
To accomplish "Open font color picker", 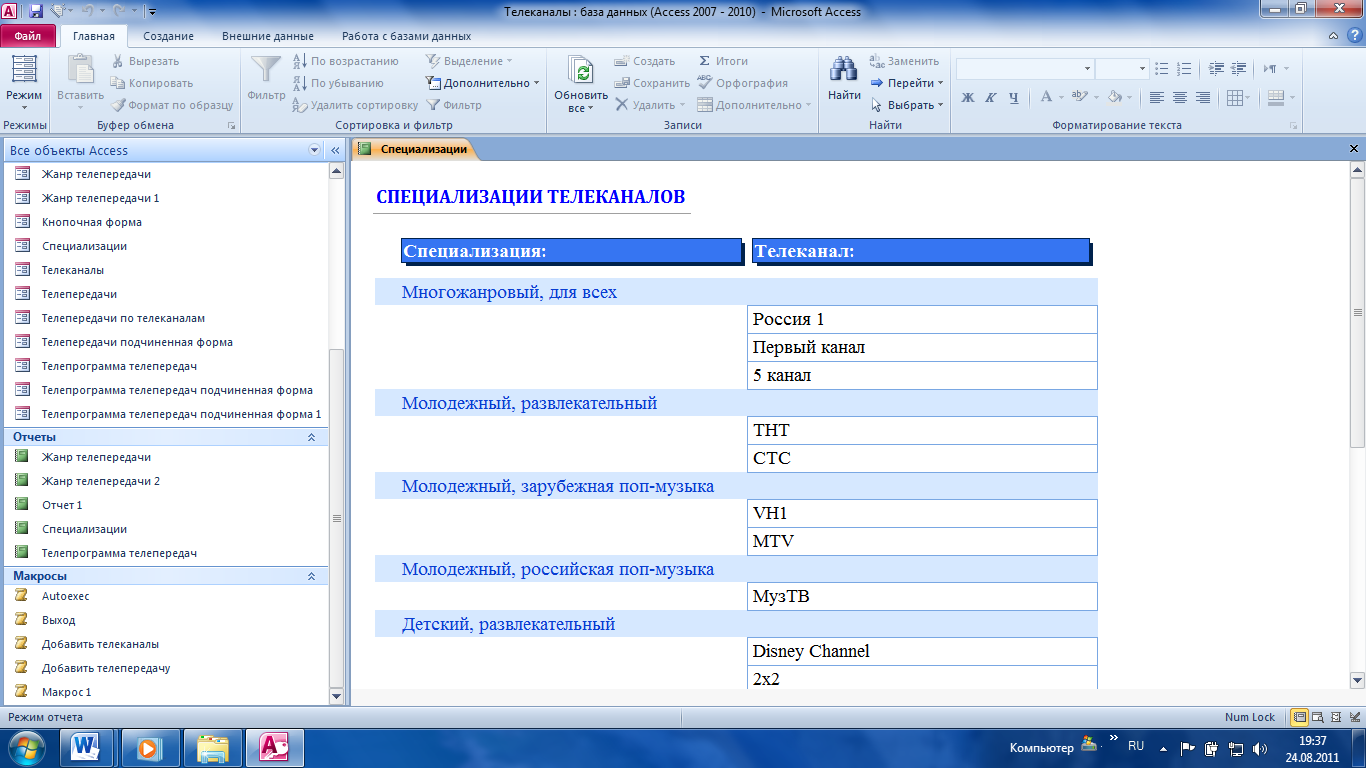I will coord(1051,97).
